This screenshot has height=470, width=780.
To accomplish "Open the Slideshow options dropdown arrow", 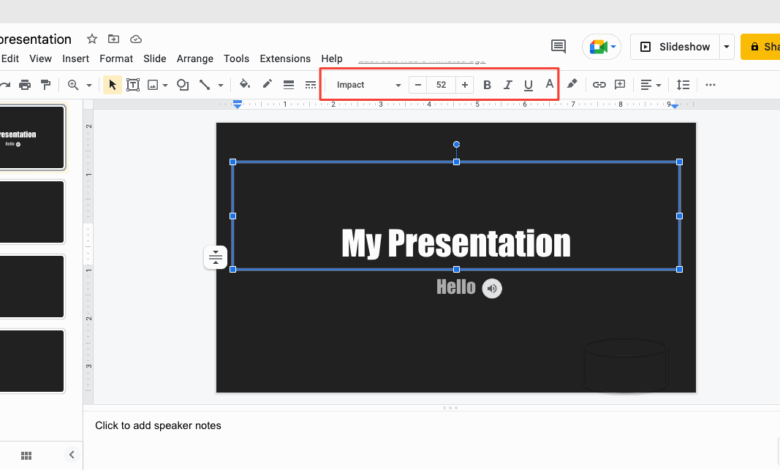I will click(x=726, y=47).
